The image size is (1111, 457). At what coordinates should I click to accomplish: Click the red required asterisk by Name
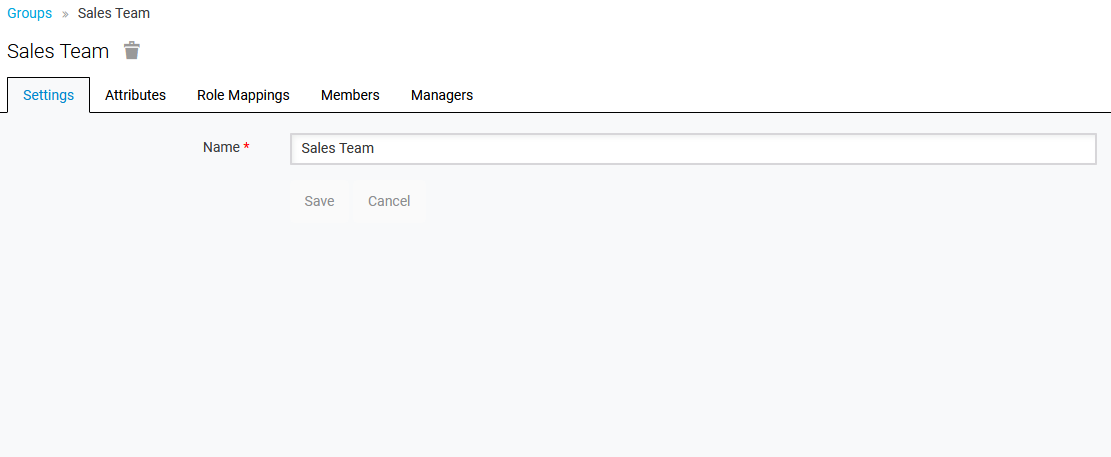tap(247, 147)
